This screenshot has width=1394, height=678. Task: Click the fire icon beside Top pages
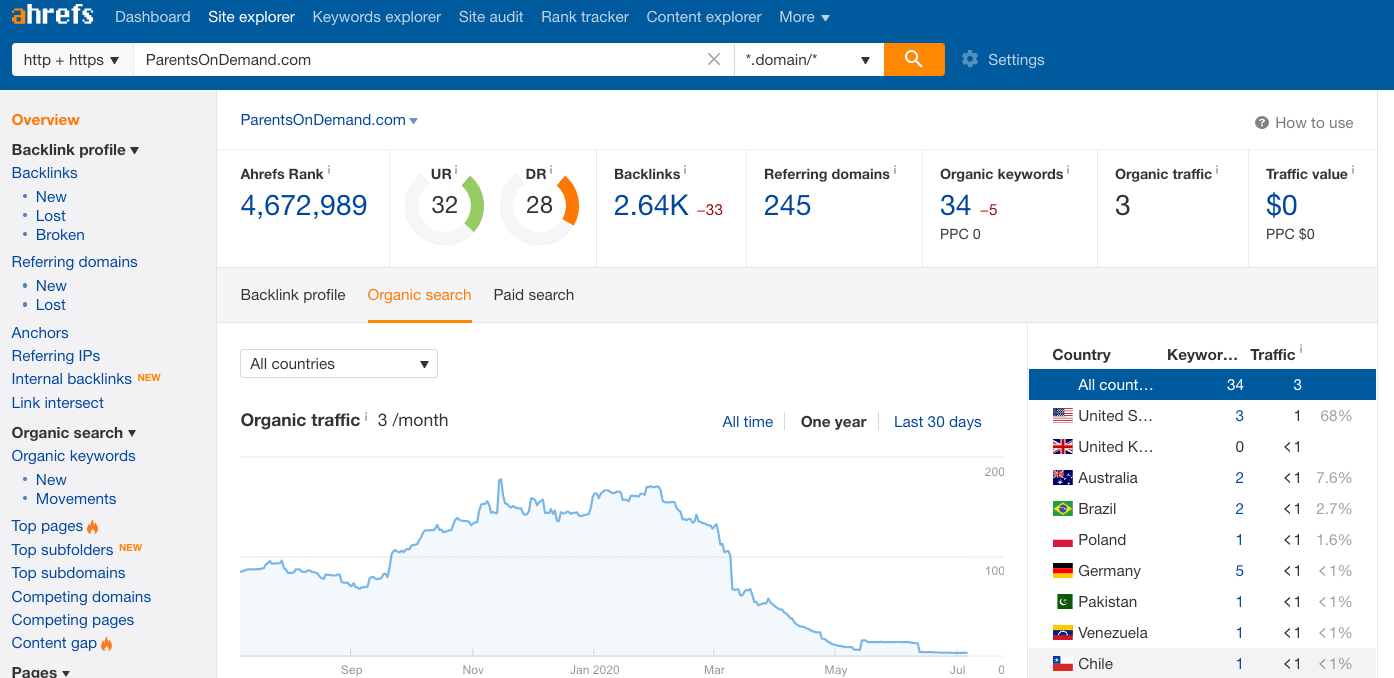pos(93,526)
